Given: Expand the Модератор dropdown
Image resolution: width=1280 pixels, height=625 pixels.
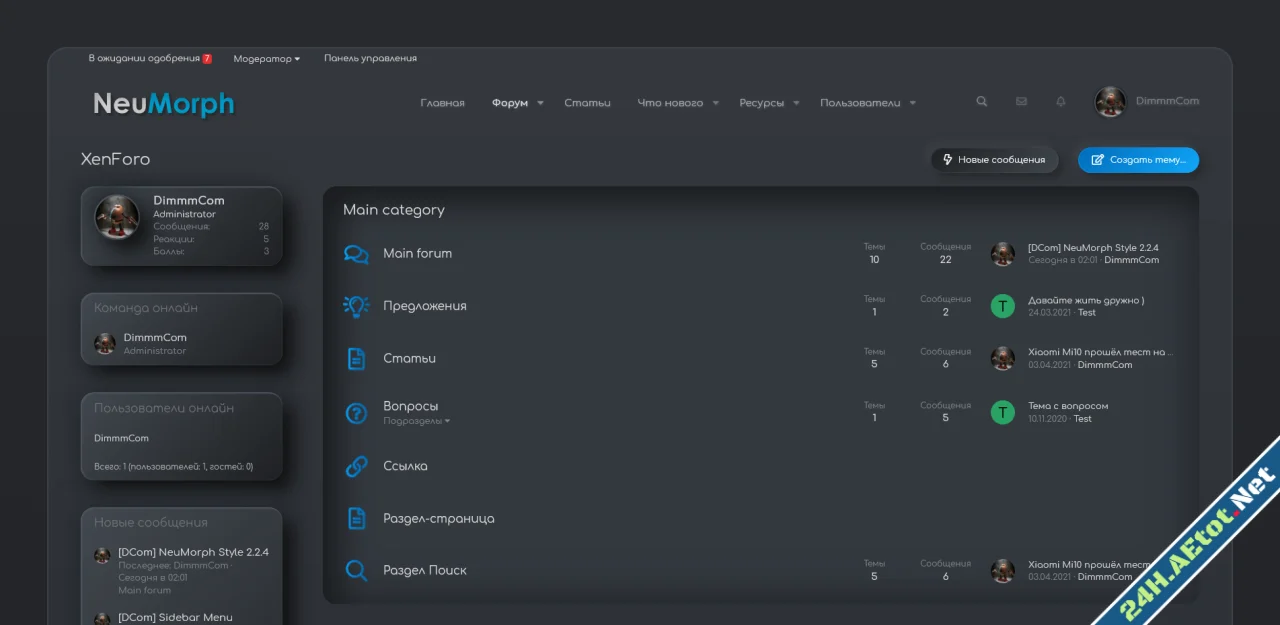Looking at the screenshot, I should pyautogui.click(x=266, y=59).
